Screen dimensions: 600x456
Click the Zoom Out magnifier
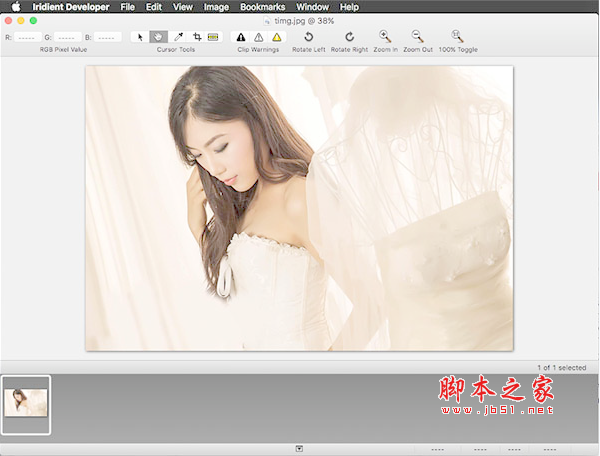tap(417, 37)
